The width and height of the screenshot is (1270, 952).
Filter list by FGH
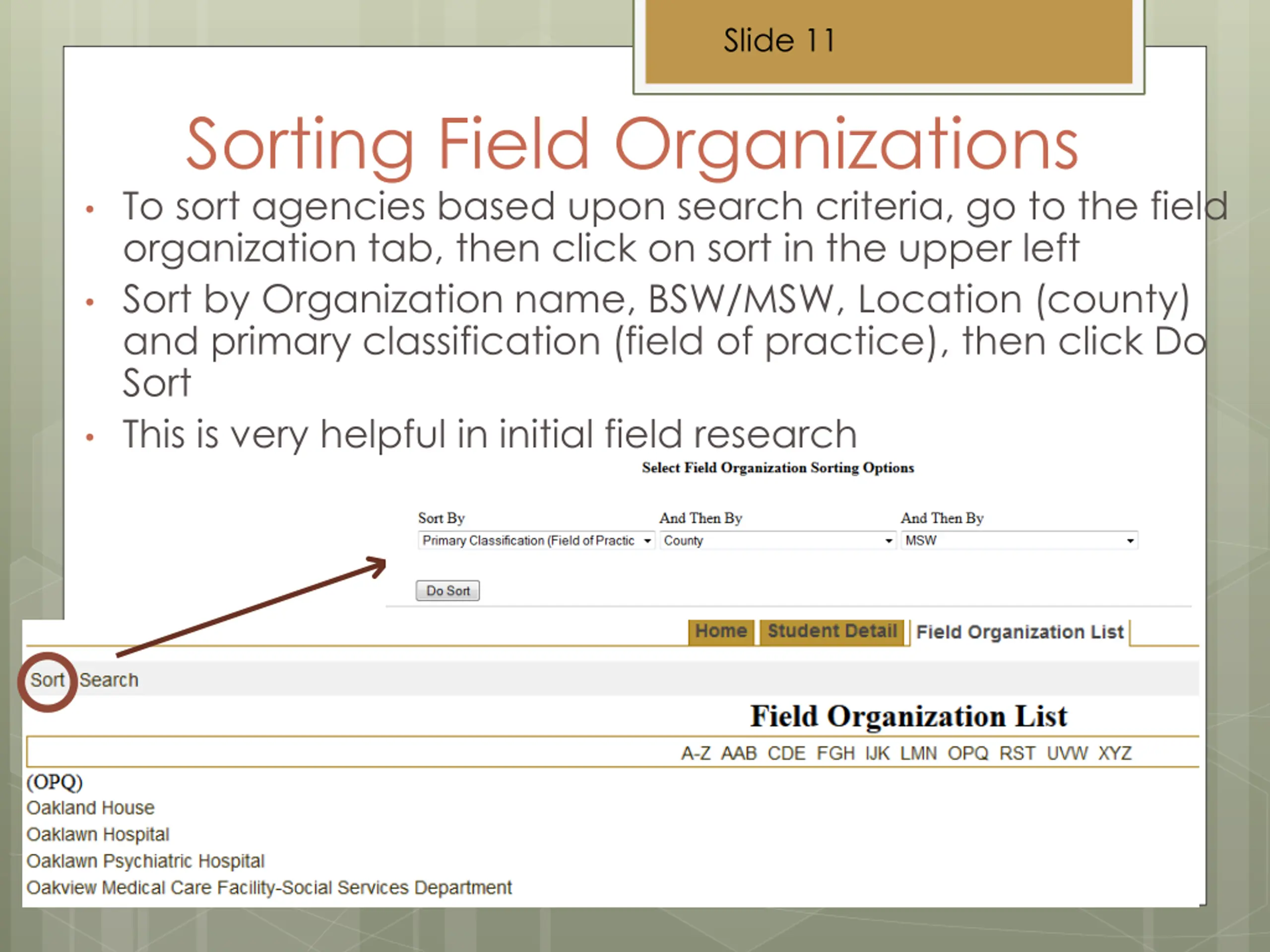tap(836, 753)
